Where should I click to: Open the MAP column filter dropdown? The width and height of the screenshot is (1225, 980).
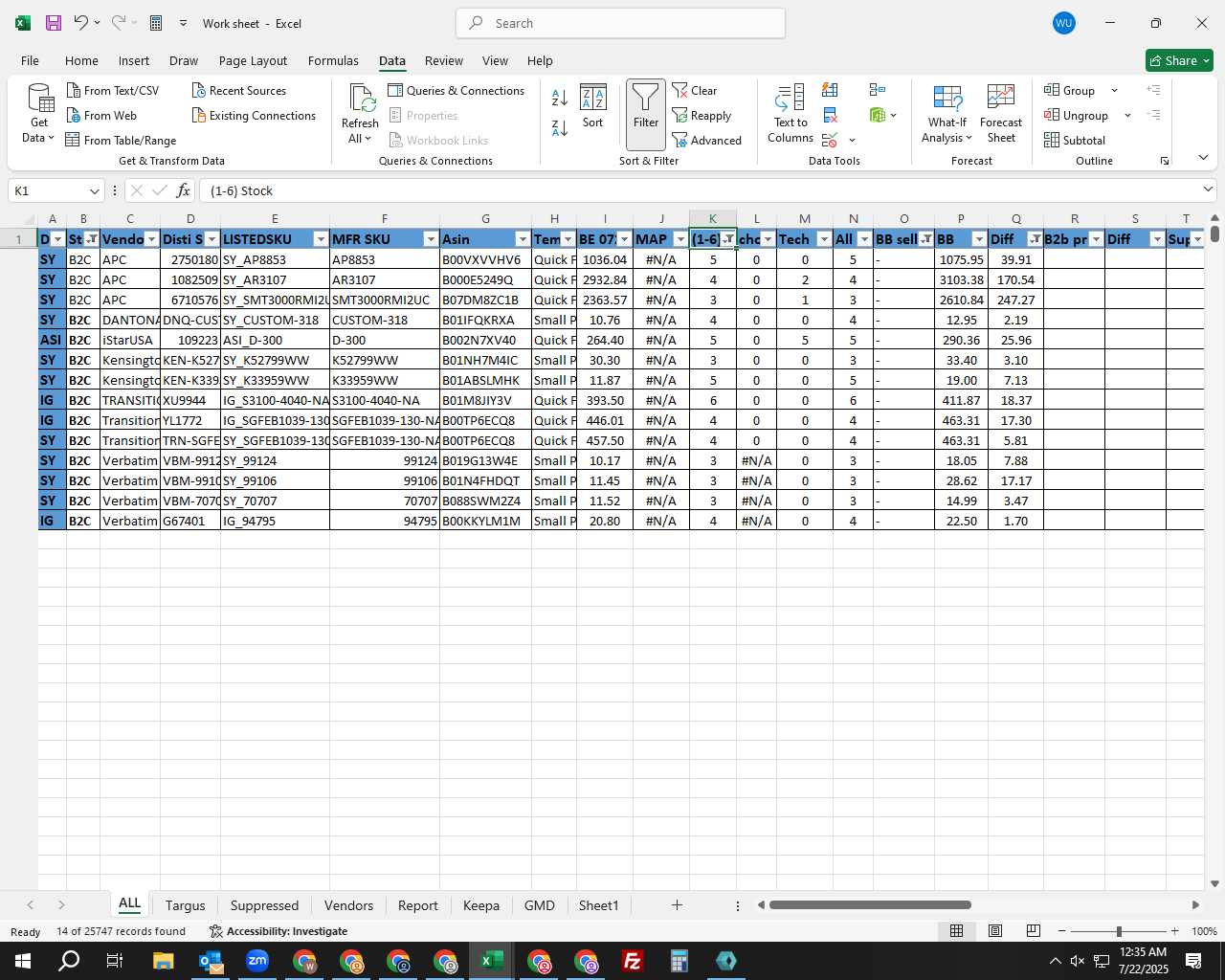coord(680,239)
